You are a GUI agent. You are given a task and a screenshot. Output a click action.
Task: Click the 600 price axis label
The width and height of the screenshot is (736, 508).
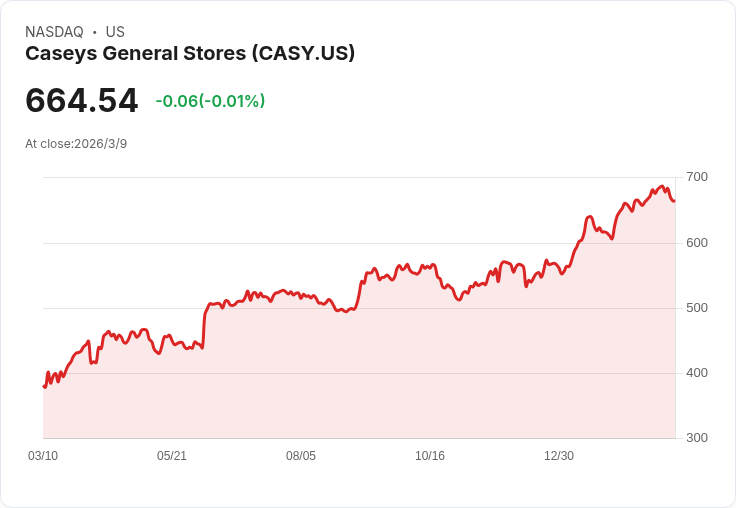tap(697, 243)
